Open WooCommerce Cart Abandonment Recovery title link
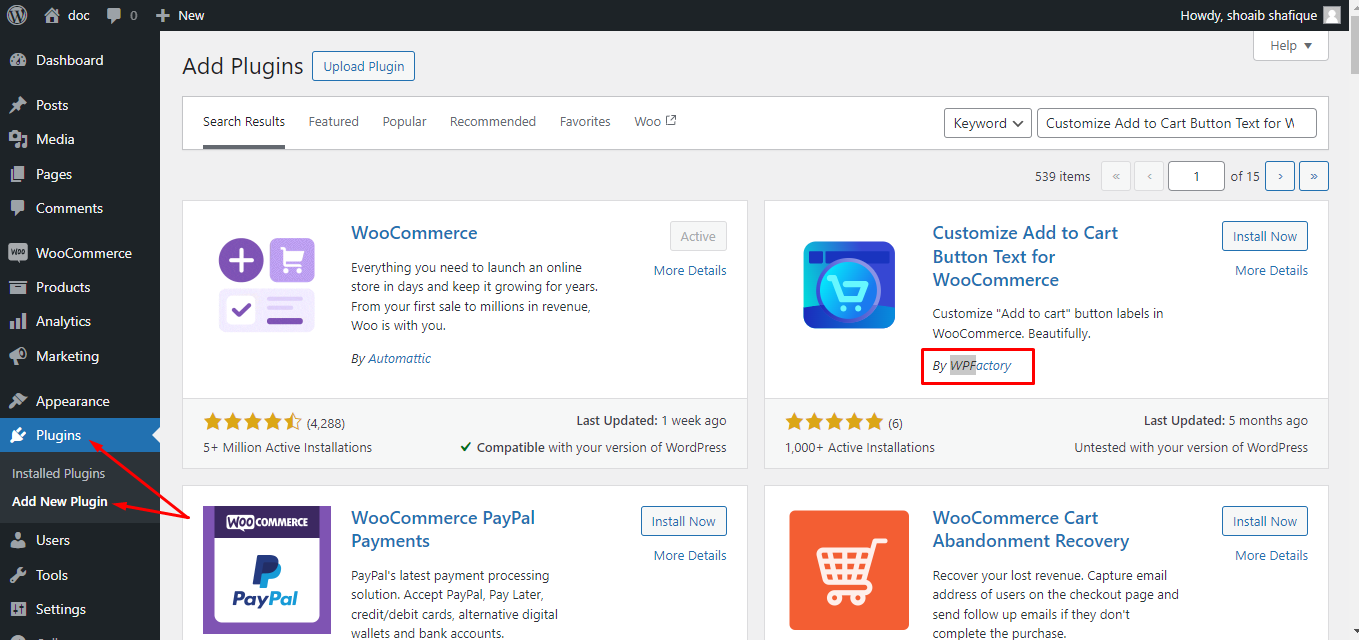This screenshot has height=640, width=1359. [1031, 529]
